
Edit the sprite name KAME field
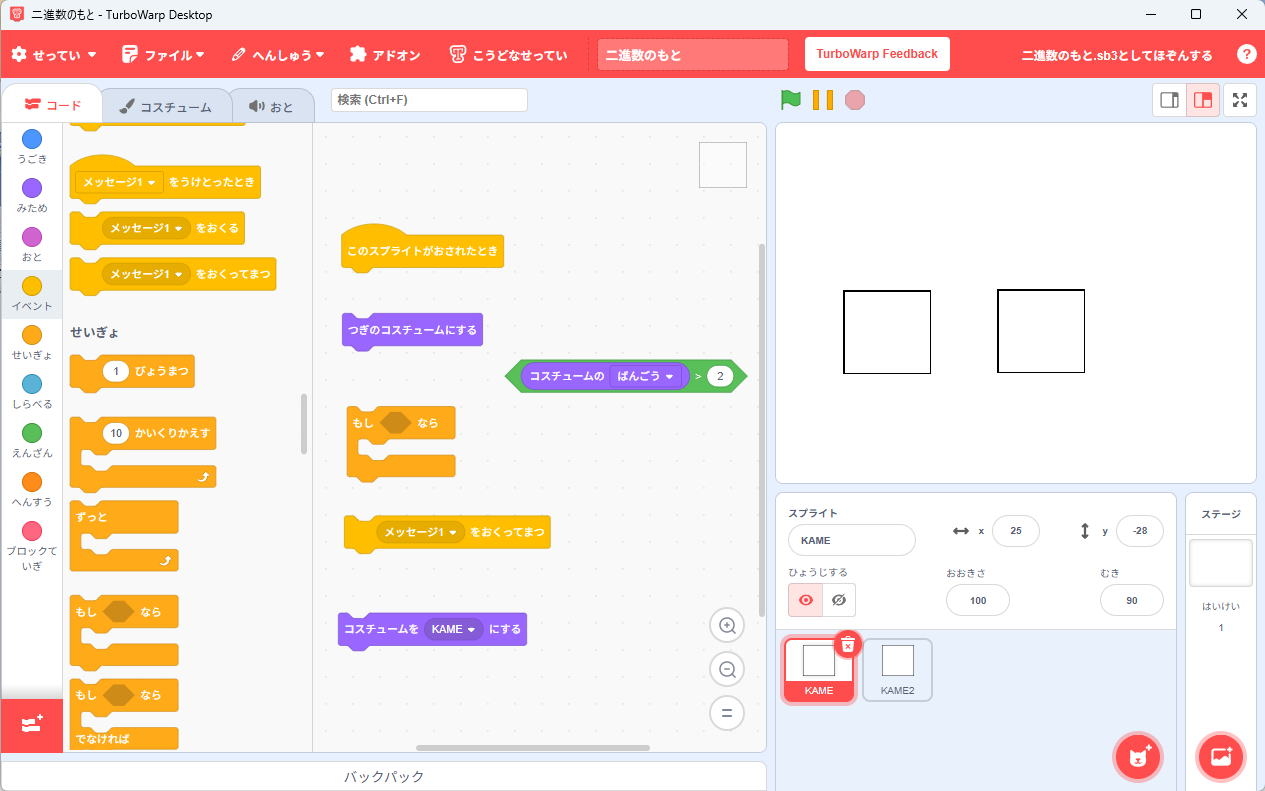pyautogui.click(x=852, y=540)
